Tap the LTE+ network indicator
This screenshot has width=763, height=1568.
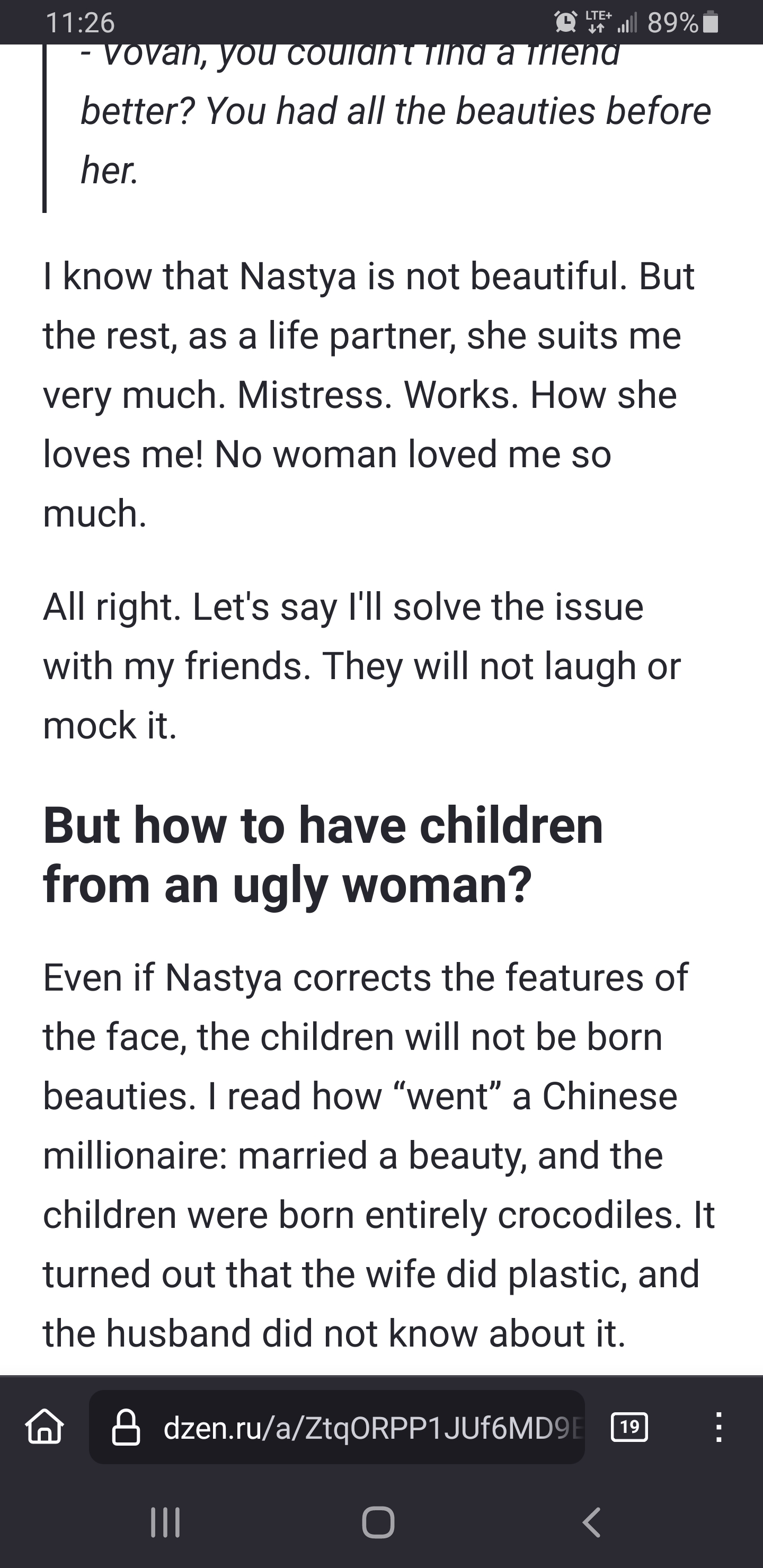point(599,21)
